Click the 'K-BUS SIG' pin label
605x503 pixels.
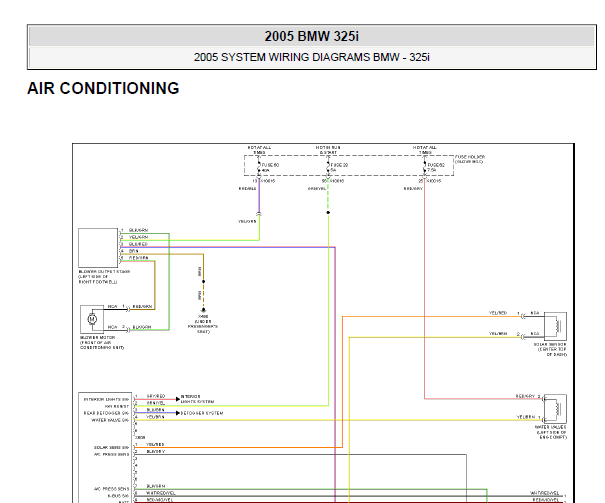(x=118, y=496)
